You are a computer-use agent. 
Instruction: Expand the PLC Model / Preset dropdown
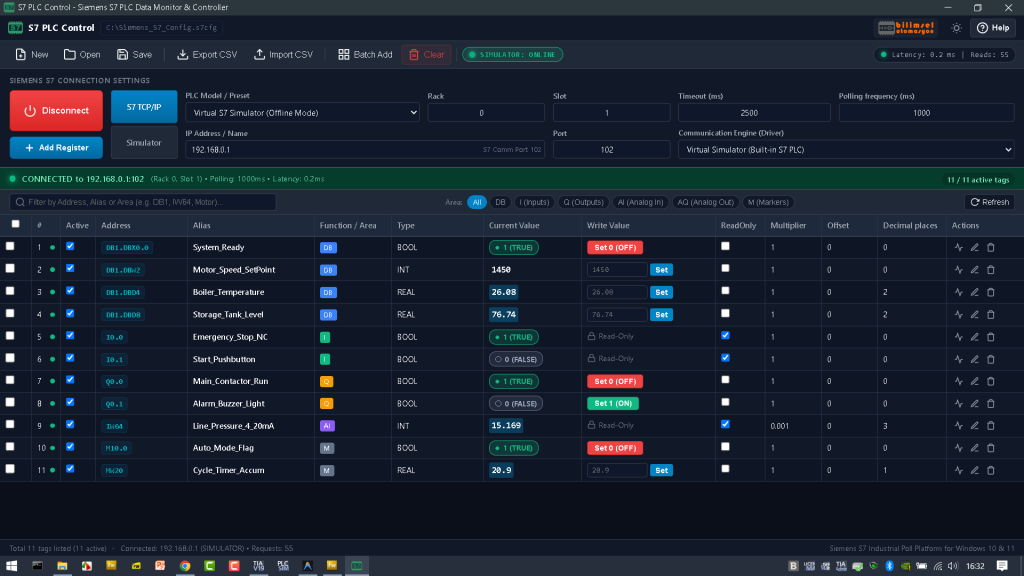pyautogui.click(x=302, y=113)
